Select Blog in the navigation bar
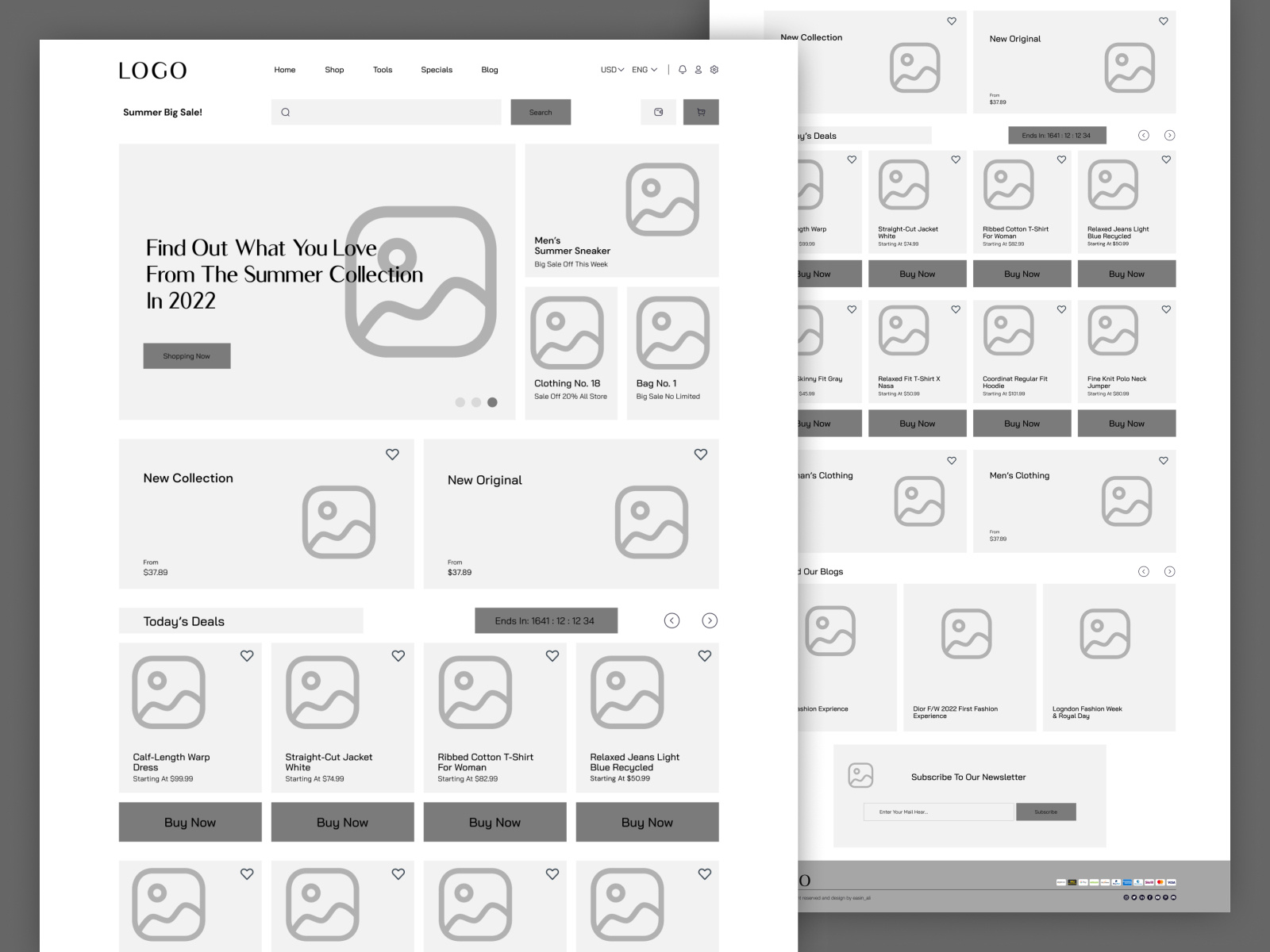Image resolution: width=1270 pixels, height=952 pixels. click(489, 70)
